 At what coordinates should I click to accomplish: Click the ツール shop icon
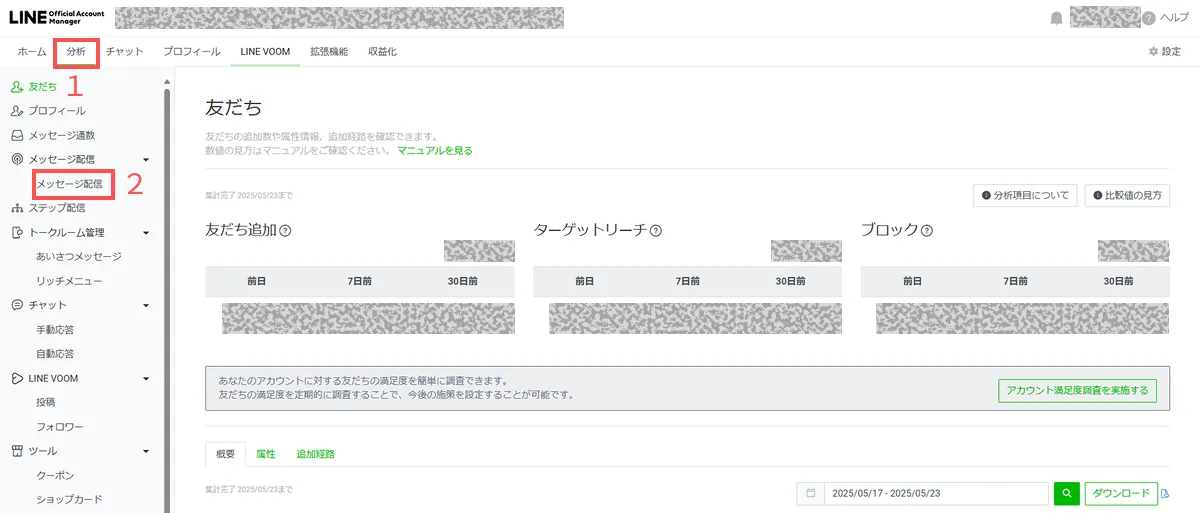pos(17,451)
